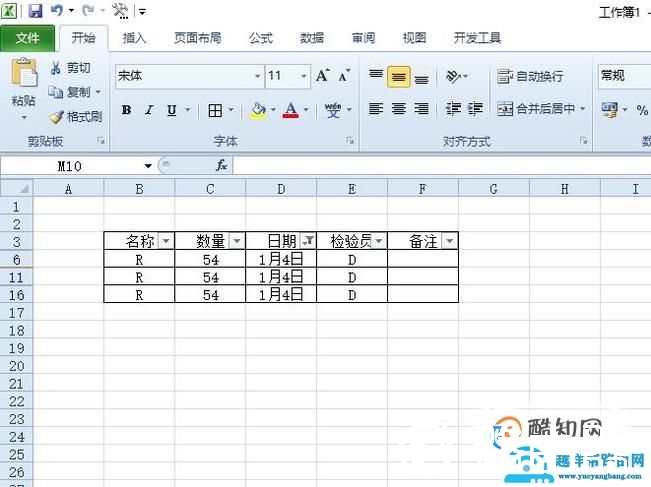Viewport: 651px width, 487px height.
Task: Open the 名称 column filter dropdown
Action: pos(166,241)
